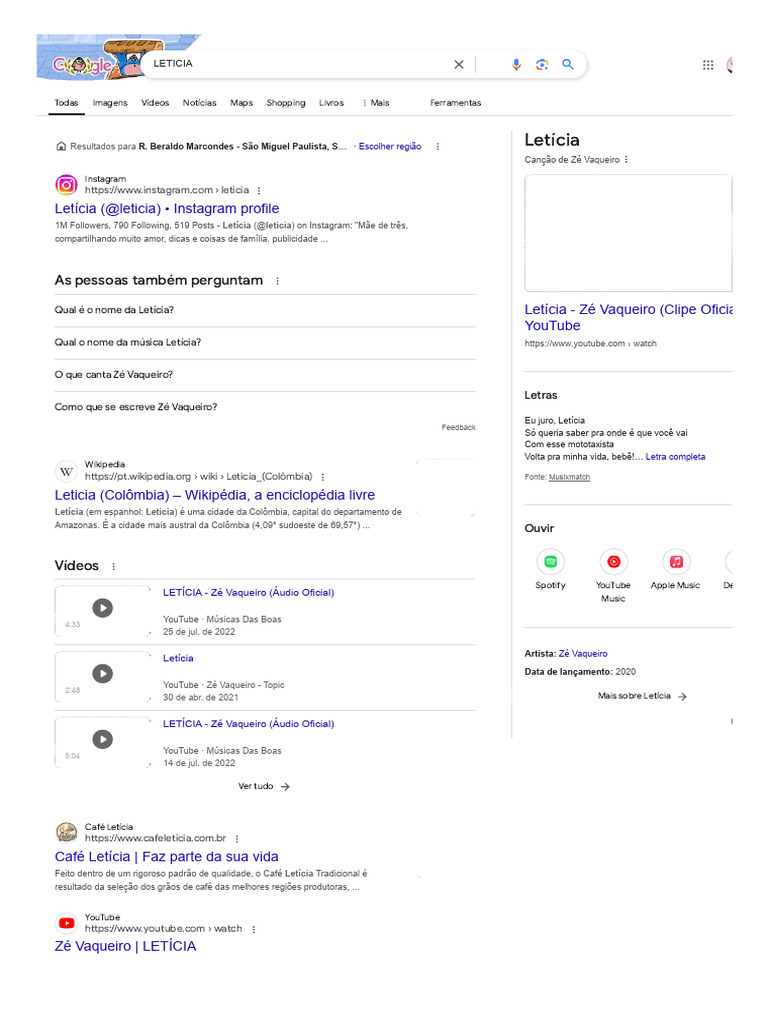This screenshot has height=1024, width=768.
Task: Open Wikipedia result options menu
Action: (x=322, y=477)
